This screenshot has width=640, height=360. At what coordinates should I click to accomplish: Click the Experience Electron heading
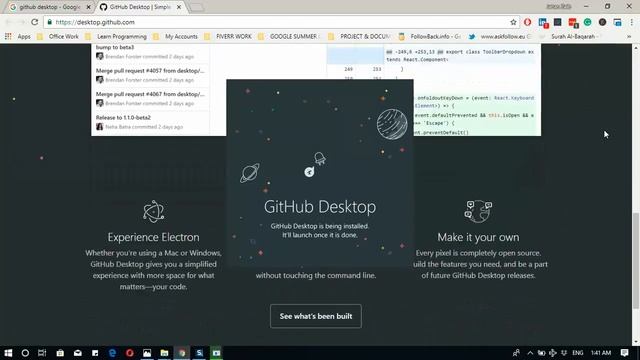coord(153,237)
